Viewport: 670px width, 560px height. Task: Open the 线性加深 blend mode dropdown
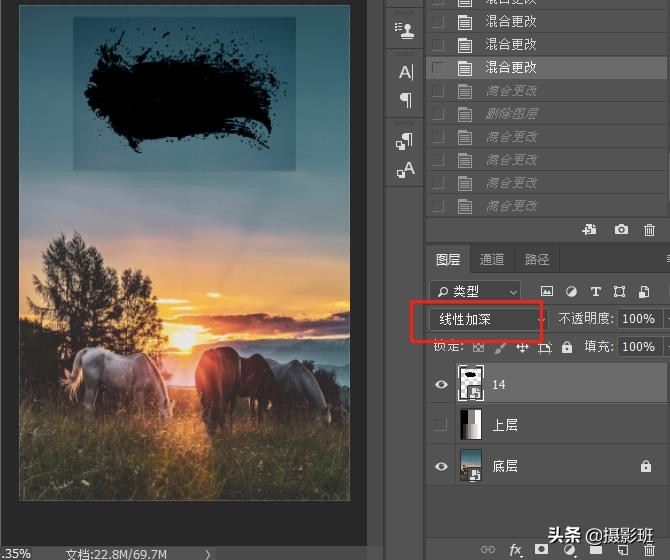(x=486, y=319)
